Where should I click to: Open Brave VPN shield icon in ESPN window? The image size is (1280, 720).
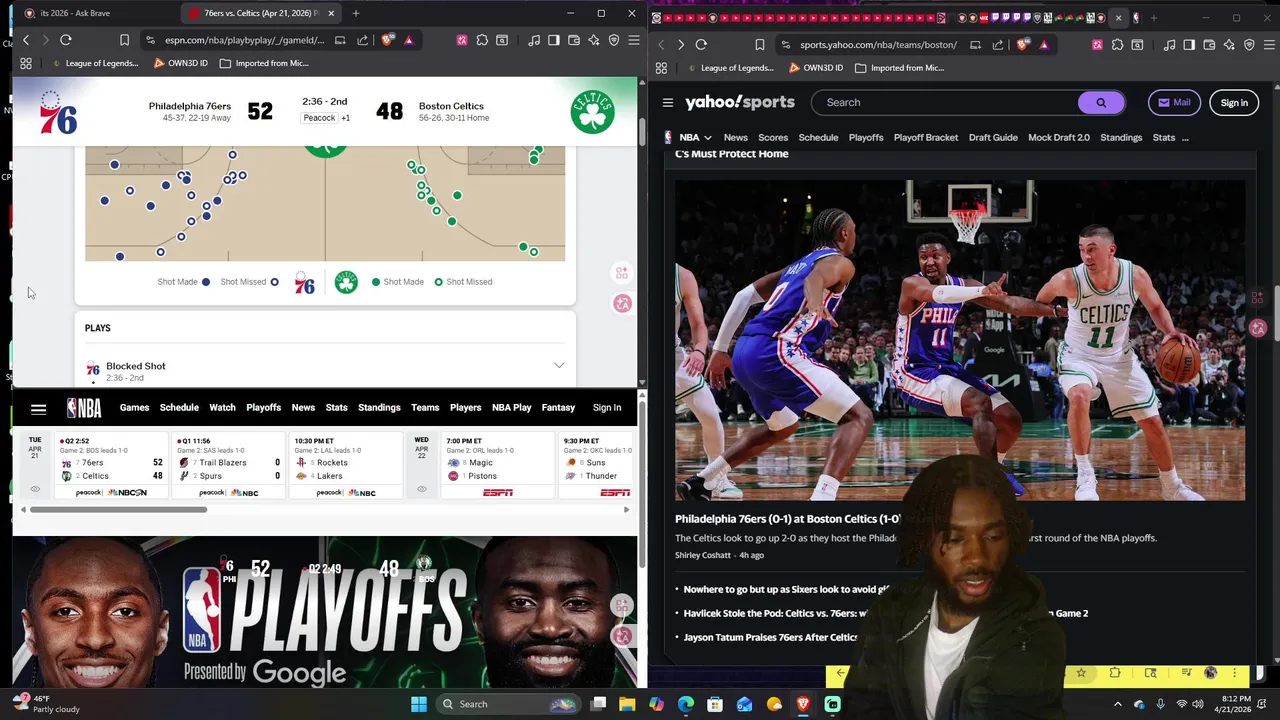coord(614,40)
